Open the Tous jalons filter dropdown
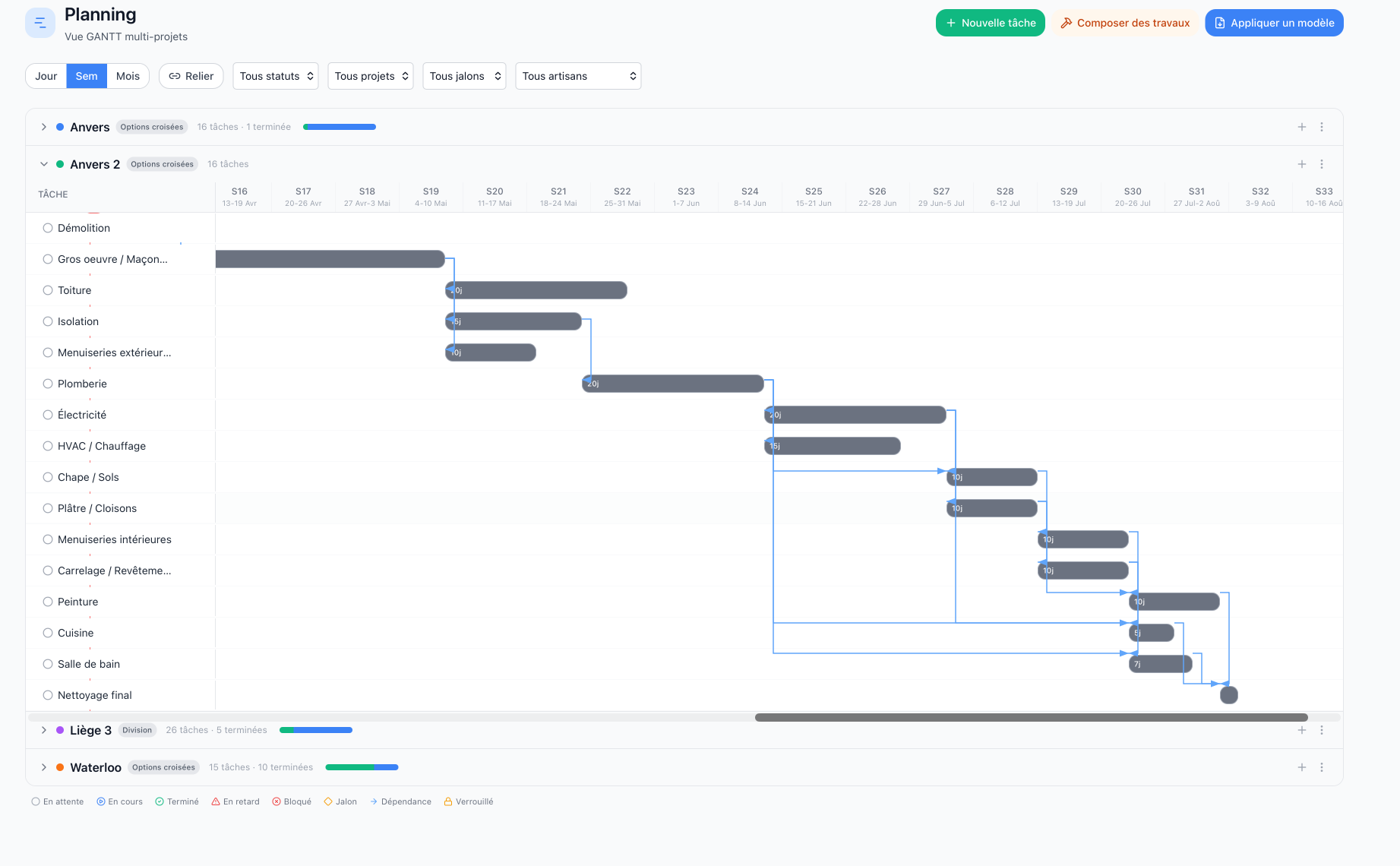Image resolution: width=1400 pixels, height=866 pixels. coord(464,76)
